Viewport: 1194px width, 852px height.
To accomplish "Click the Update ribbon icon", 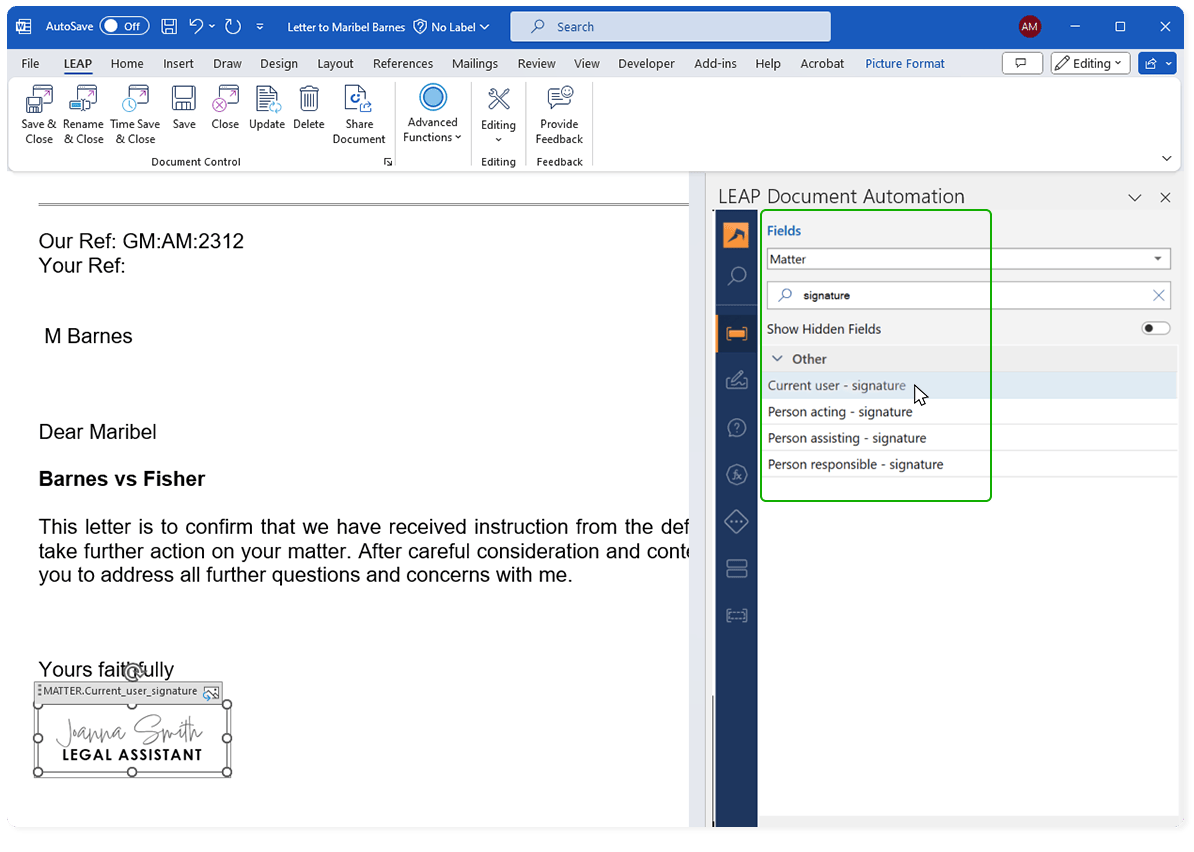I will (x=267, y=108).
